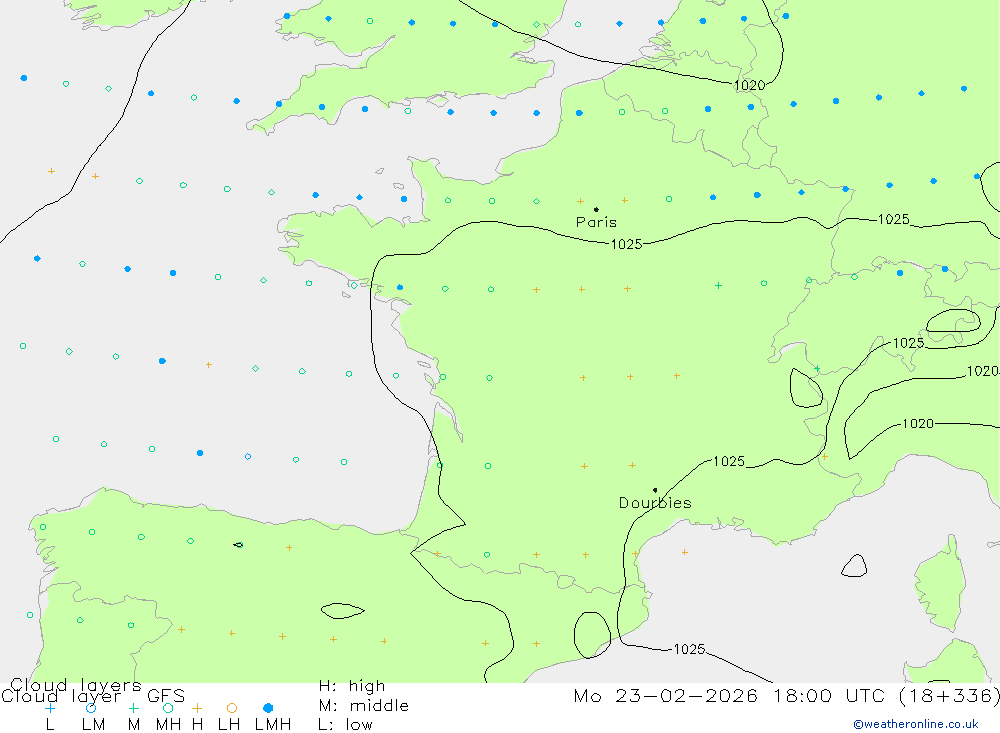Viewport: 1000px width, 733px height.
Task: Click the blue plus L legend symbol
Action: click(x=50, y=708)
